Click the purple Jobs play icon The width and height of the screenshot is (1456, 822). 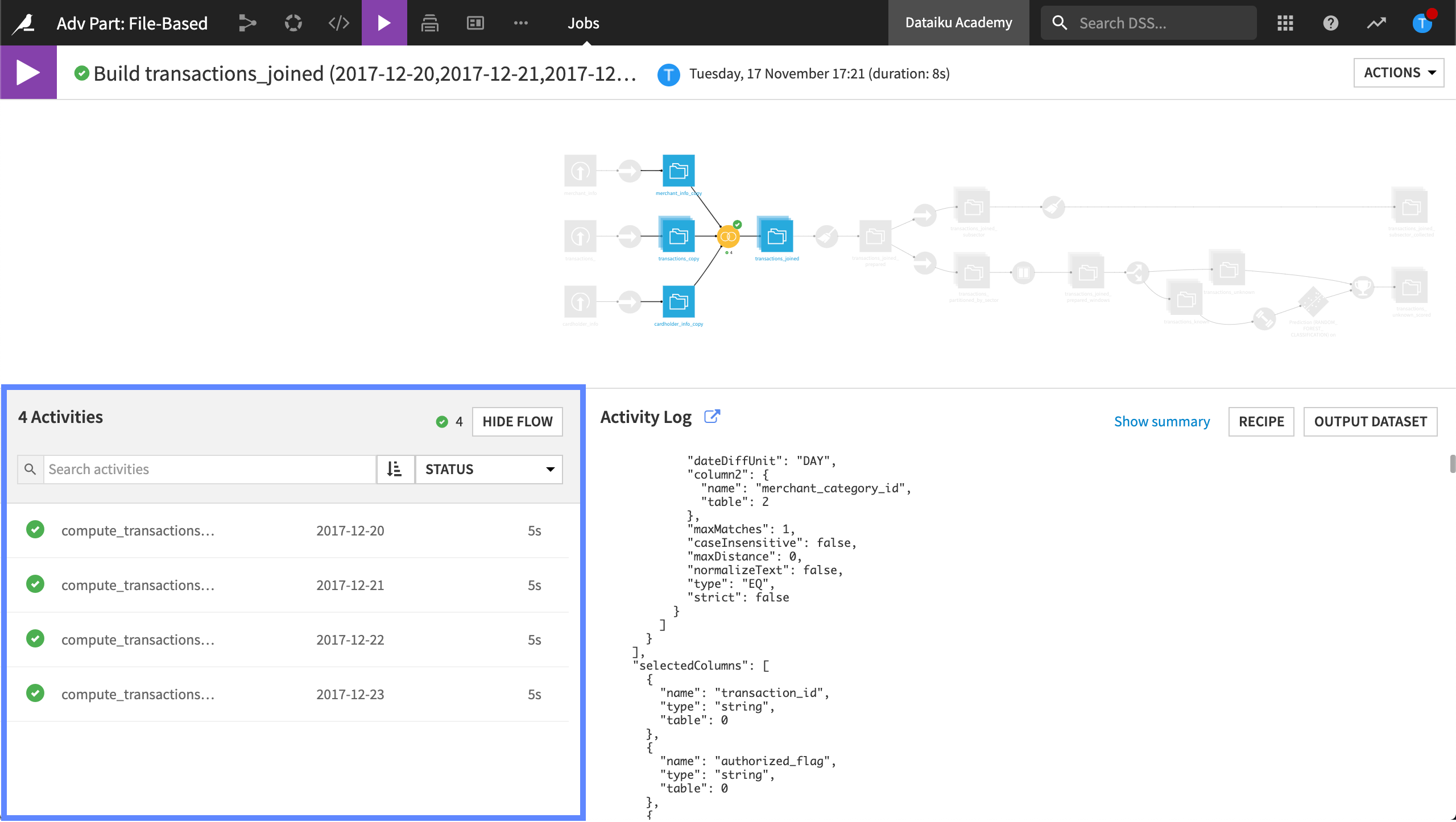click(x=384, y=23)
